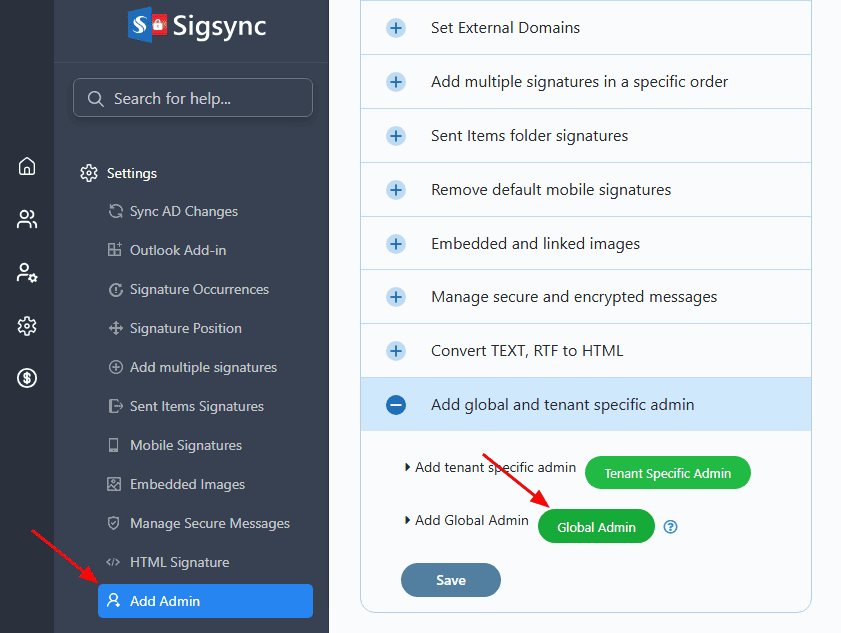Click the user settings icon in rail
The image size is (841, 633).
(27, 273)
